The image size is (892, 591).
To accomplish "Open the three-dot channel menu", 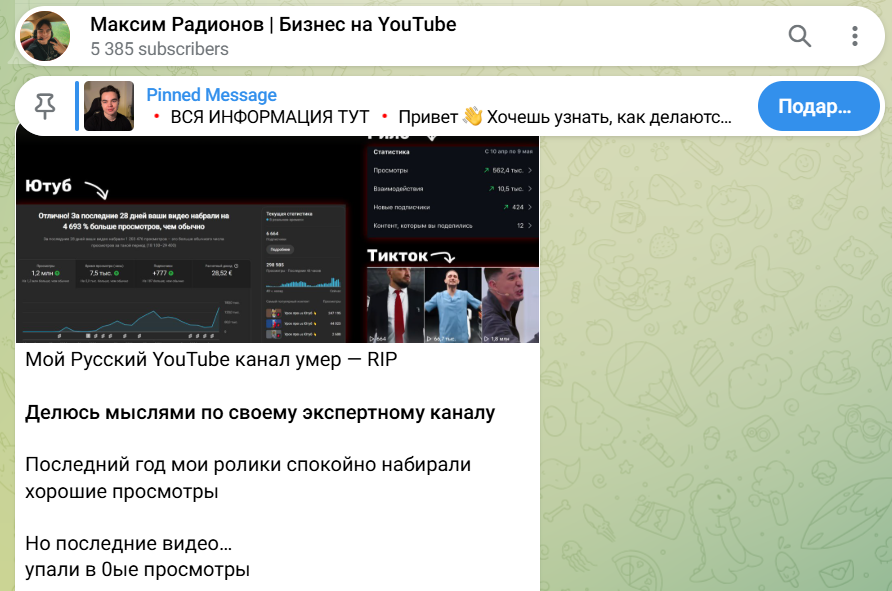I will pyautogui.click(x=854, y=36).
